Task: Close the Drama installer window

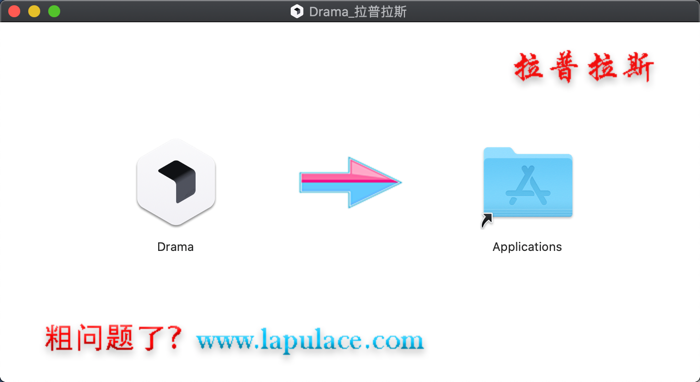Action: coord(14,11)
